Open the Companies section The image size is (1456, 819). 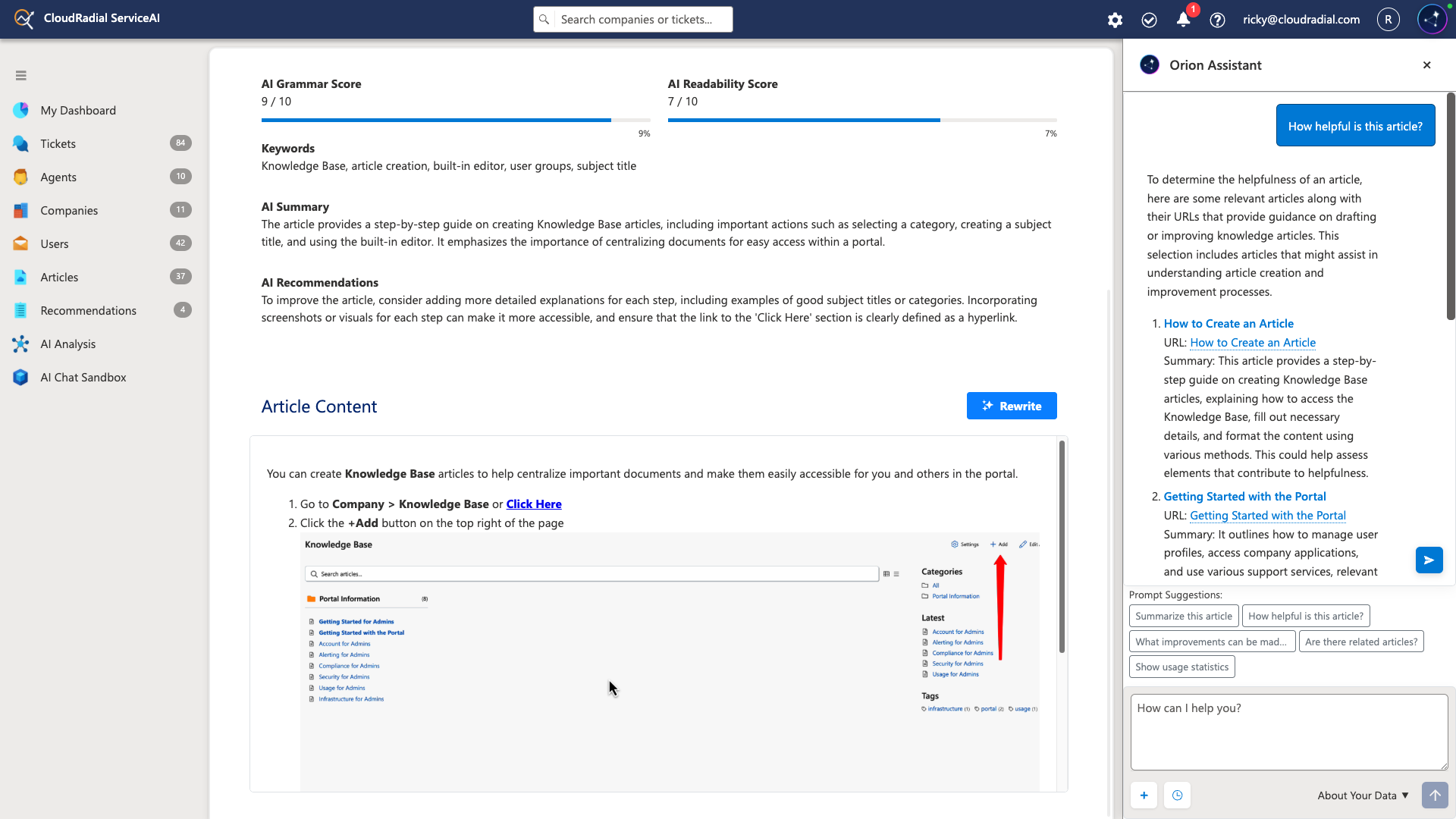coord(69,210)
